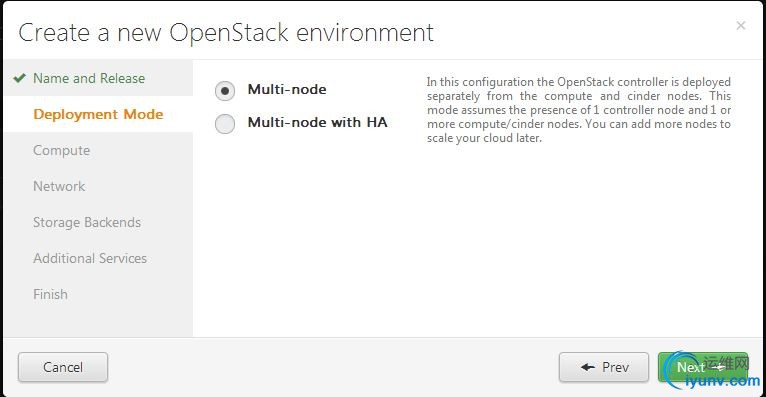This screenshot has height=397, width=766.
Task: Open the Deployment Mode step
Action: pyautogui.click(x=98, y=114)
